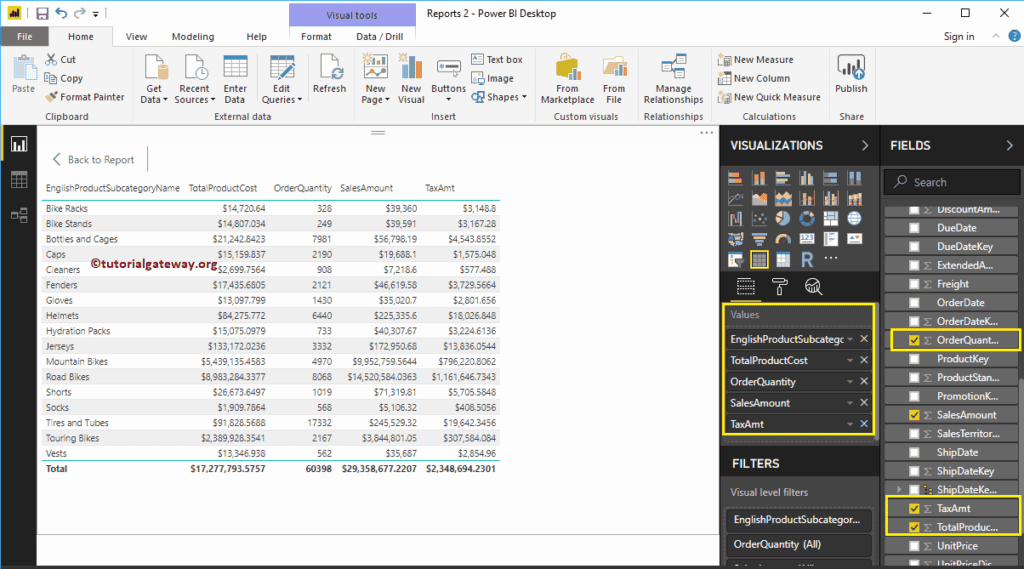The height and width of the screenshot is (569, 1024).
Task: Open the Analytics magnifier pane icon
Action: [814, 287]
